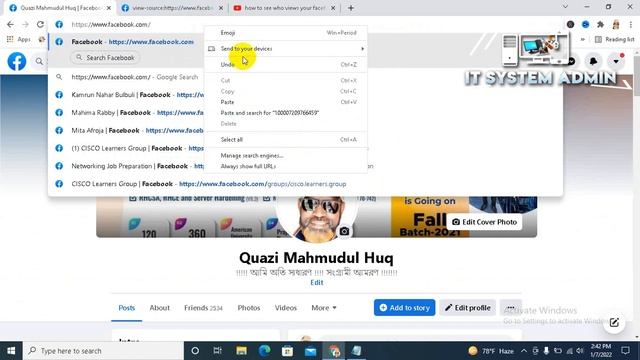
Task: Click camera icon on profile picture
Action: click(x=344, y=231)
